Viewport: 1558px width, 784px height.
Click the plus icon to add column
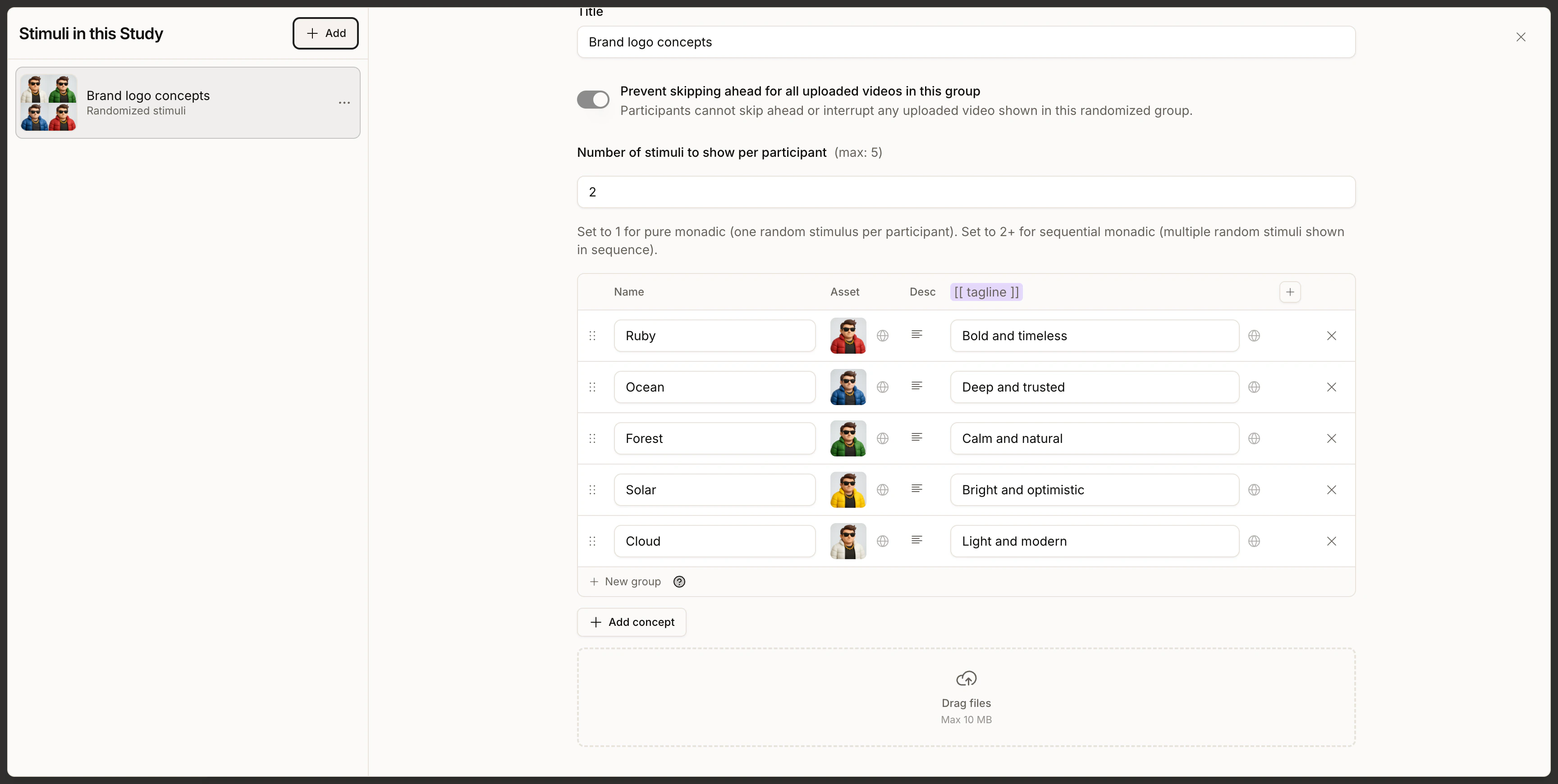pos(1289,292)
